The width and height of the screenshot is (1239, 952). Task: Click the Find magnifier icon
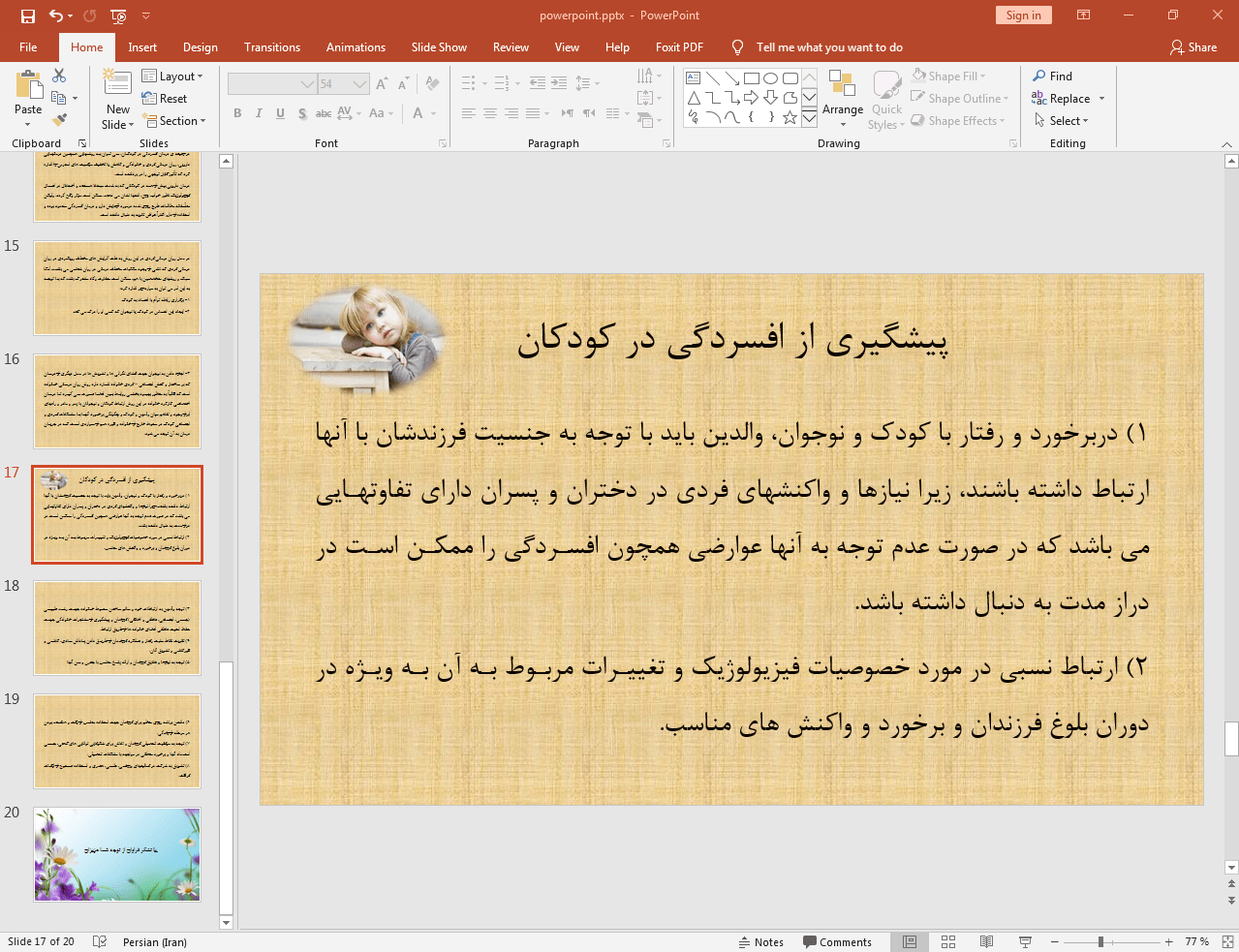pyautogui.click(x=1039, y=76)
